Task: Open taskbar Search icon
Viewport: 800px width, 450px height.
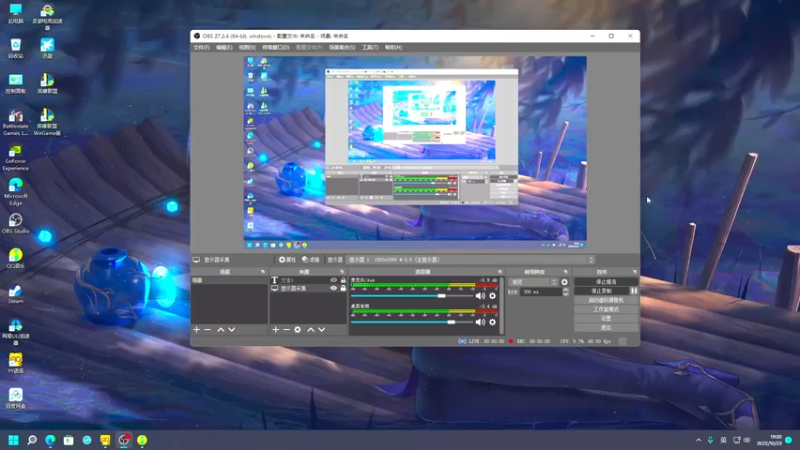Action: (32, 440)
